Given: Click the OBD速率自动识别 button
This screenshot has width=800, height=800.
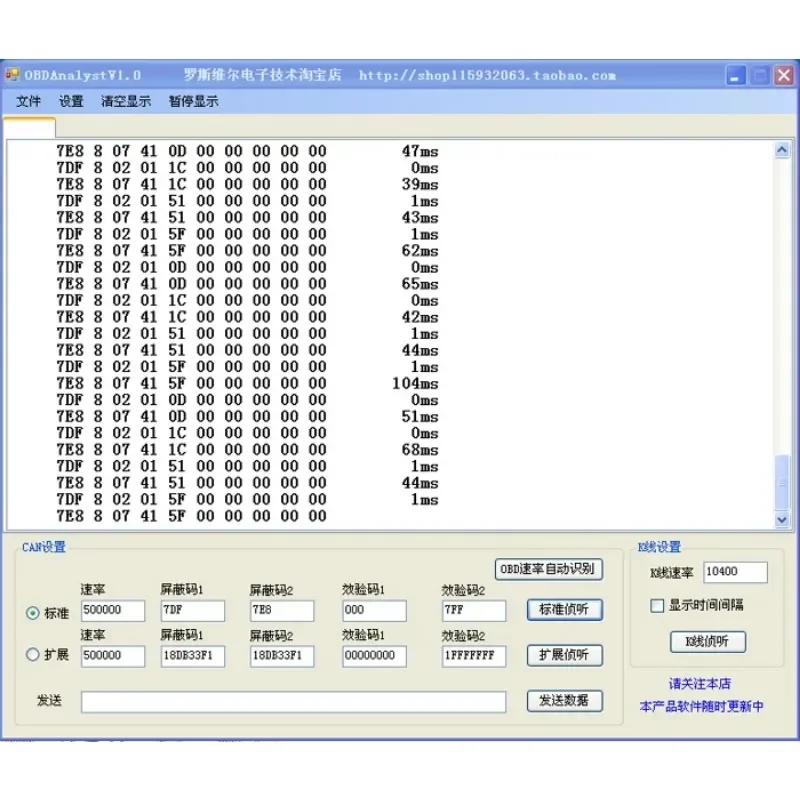Looking at the screenshot, I should pyautogui.click(x=548, y=569).
